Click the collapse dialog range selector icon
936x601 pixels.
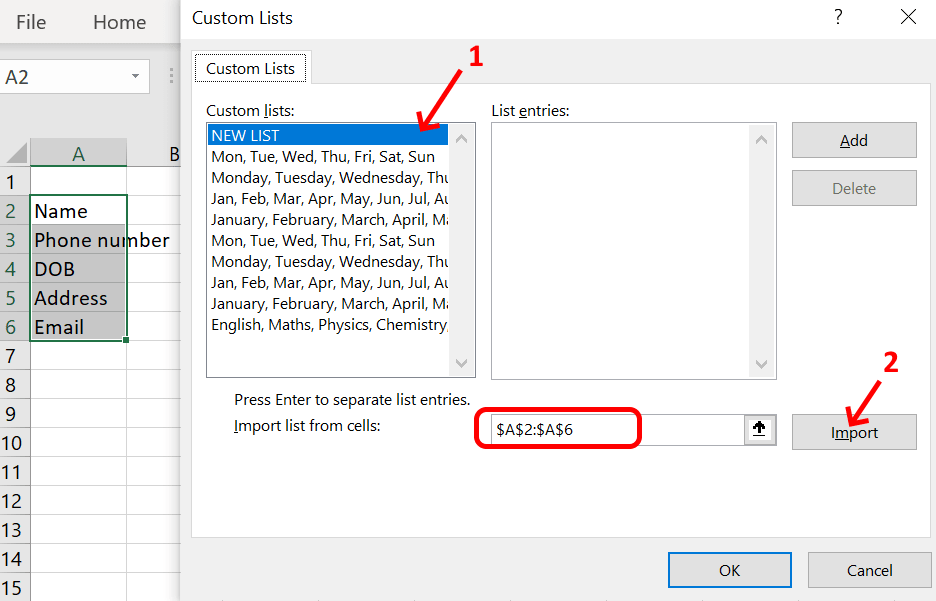(759, 429)
